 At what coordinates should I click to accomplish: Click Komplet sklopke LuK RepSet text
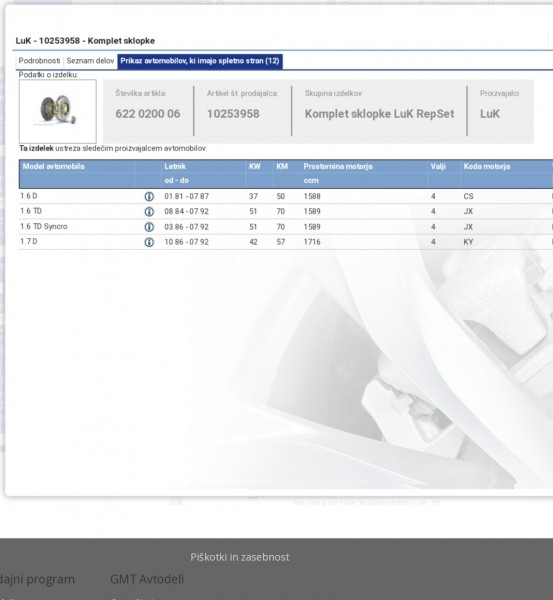(379, 114)
